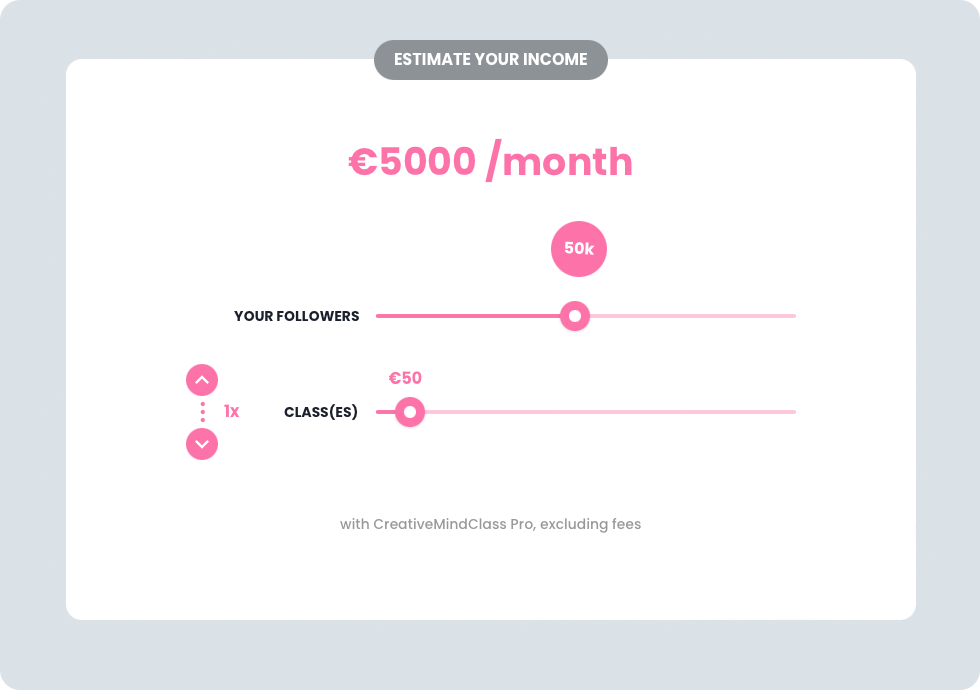This screenshot has height=690, width=980.
Task: Set followers slider to maximum at track end
Action: point(794,316)
